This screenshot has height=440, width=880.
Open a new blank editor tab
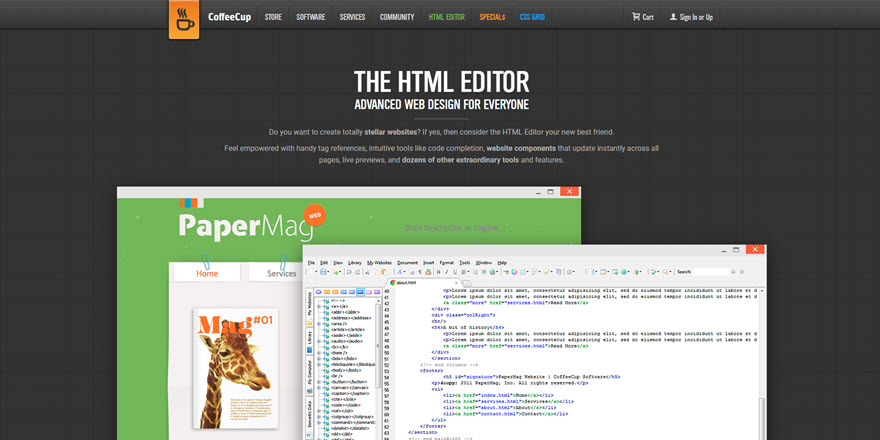click(467, 283)
